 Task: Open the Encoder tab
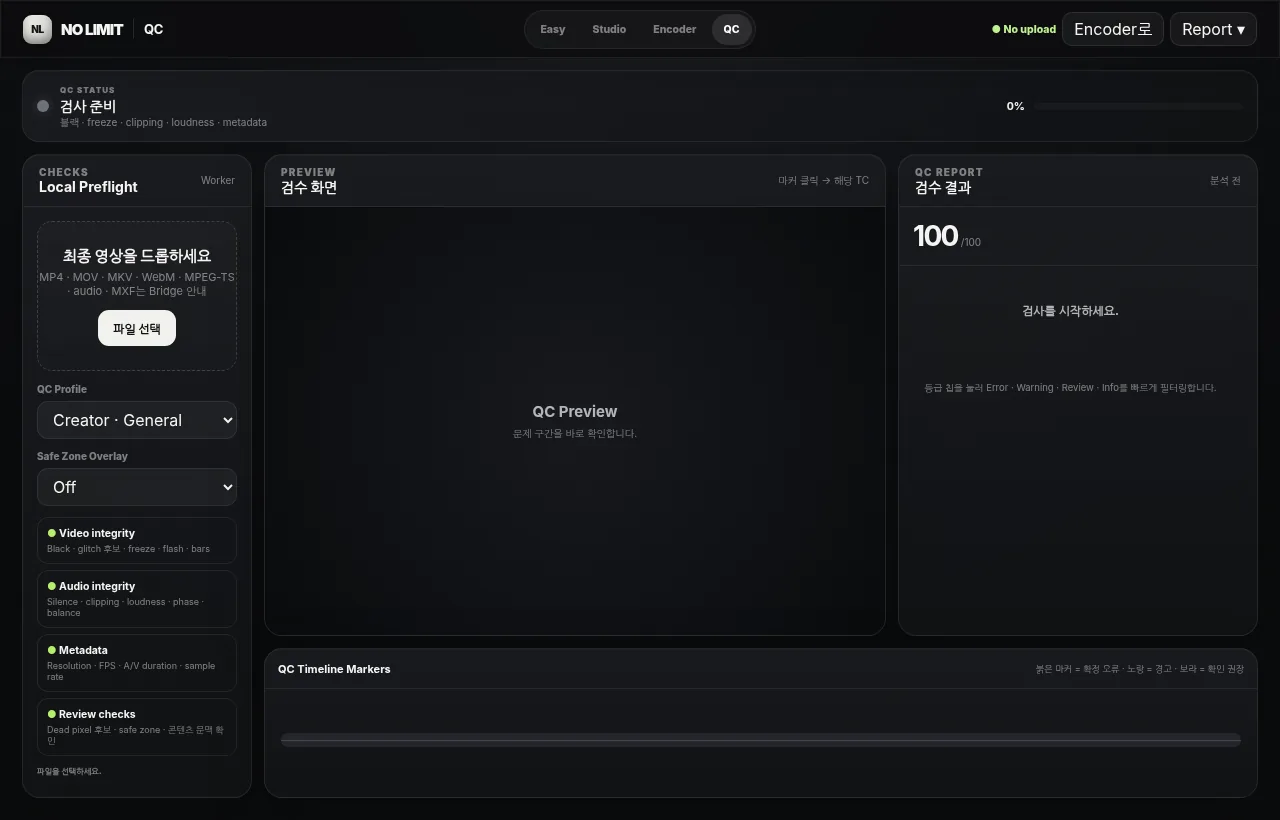point(675,29)
